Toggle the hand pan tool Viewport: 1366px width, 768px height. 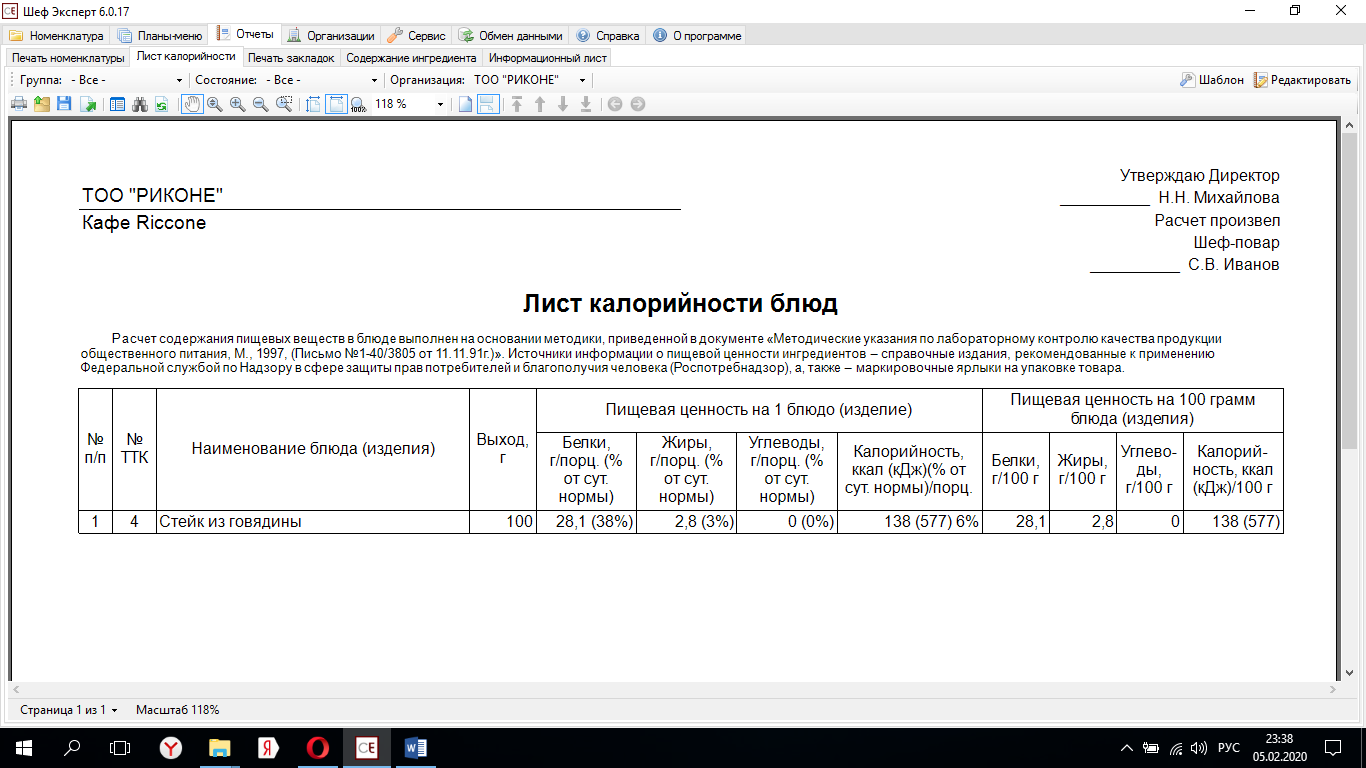[x=192, y=104]
